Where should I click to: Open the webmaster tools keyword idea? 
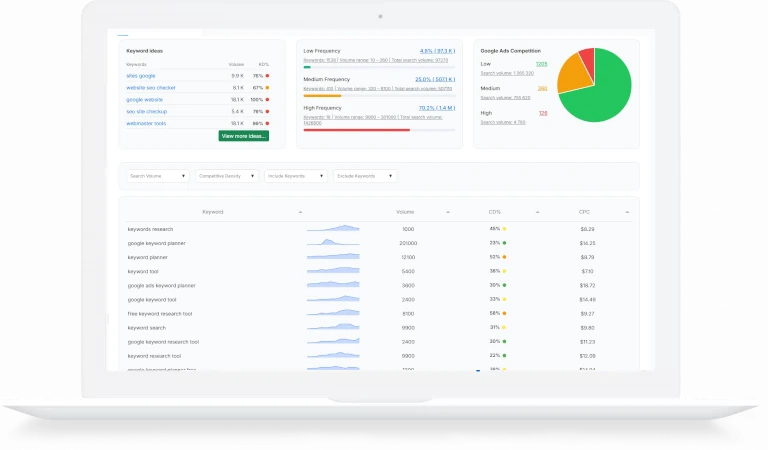pos(146,123)
